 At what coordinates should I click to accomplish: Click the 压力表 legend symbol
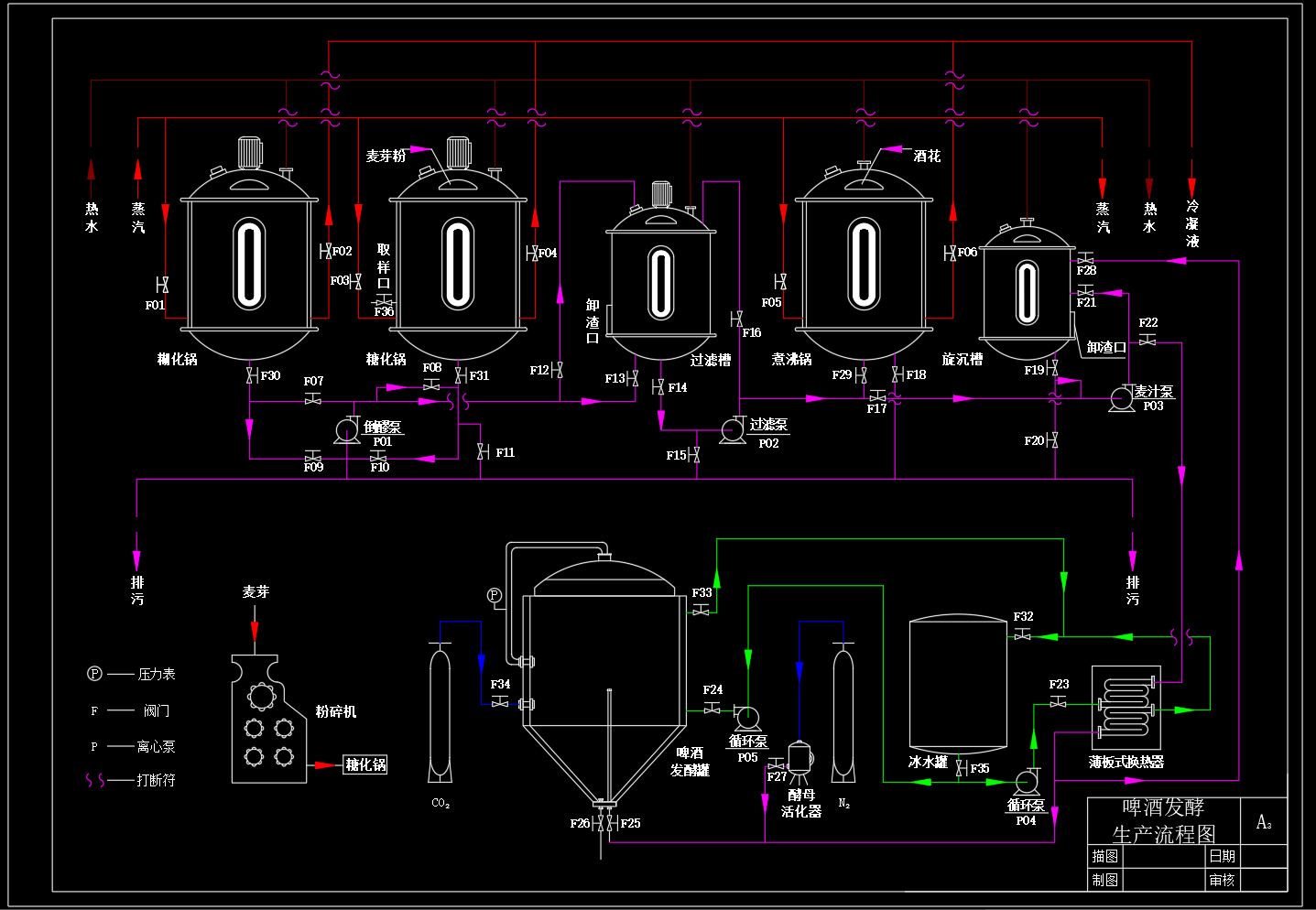(x=94, y=674)
